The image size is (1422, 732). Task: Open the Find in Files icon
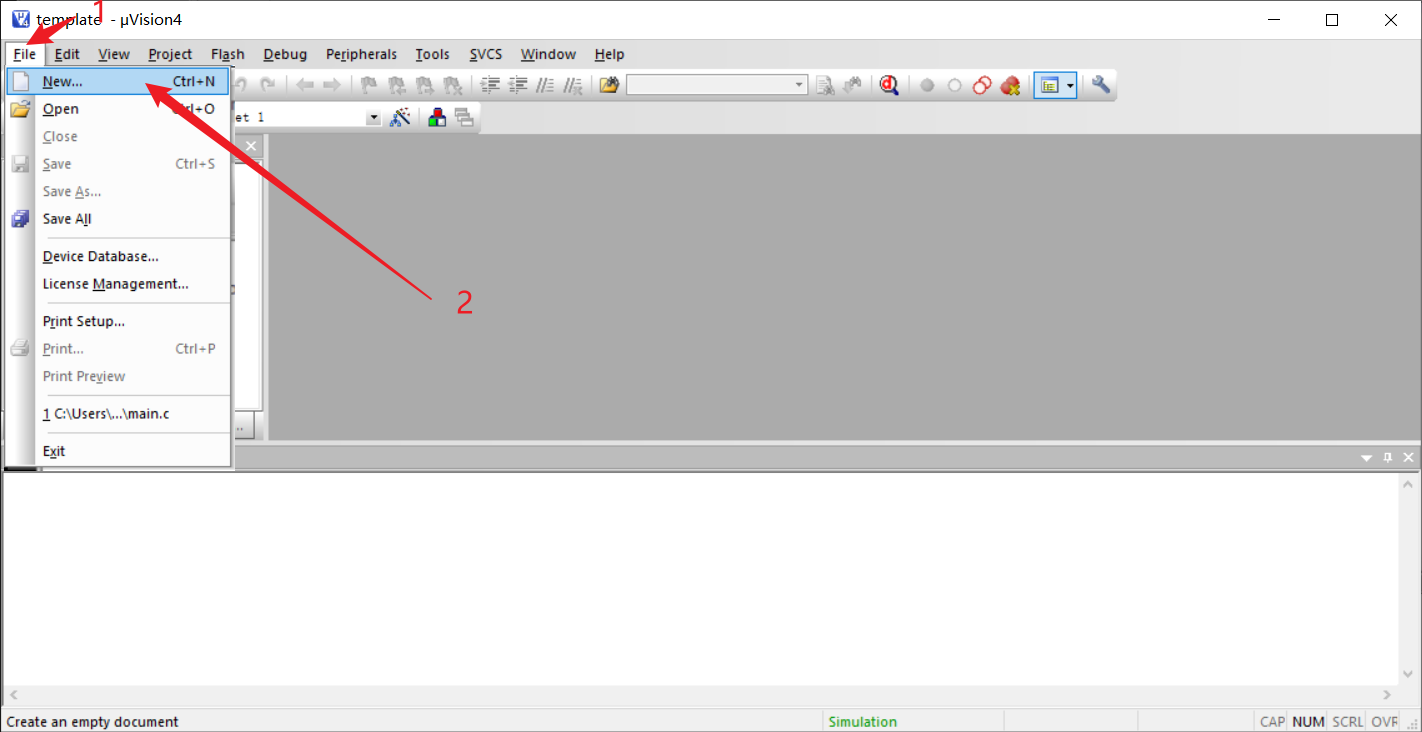[609, 85]
